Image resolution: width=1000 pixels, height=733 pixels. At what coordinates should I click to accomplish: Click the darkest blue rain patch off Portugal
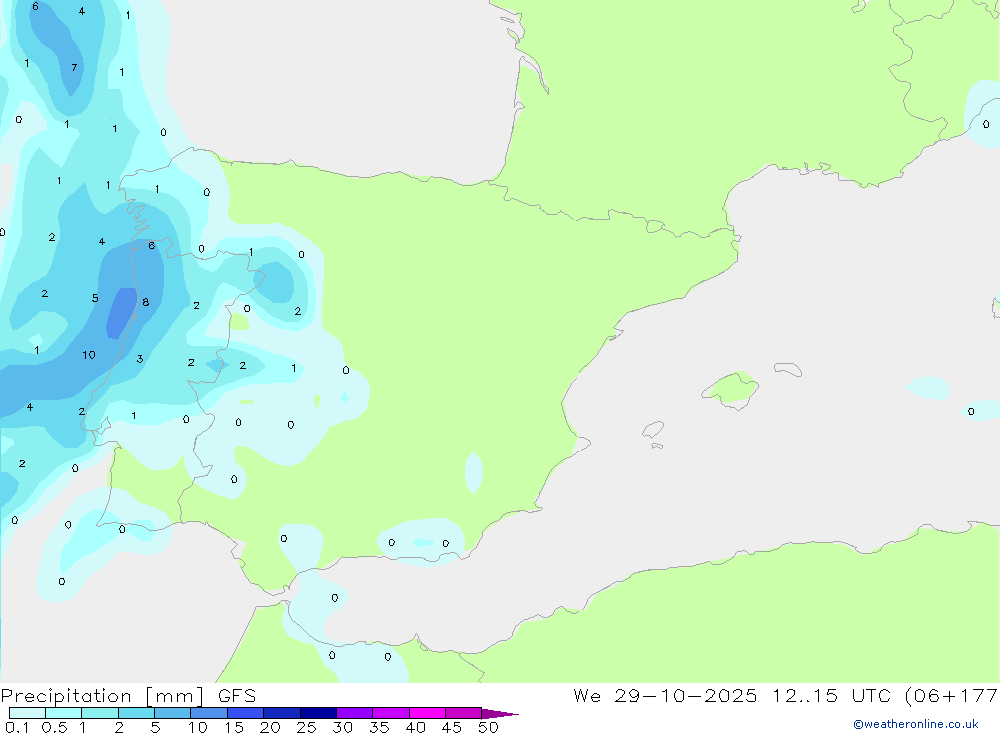point(122,313)
